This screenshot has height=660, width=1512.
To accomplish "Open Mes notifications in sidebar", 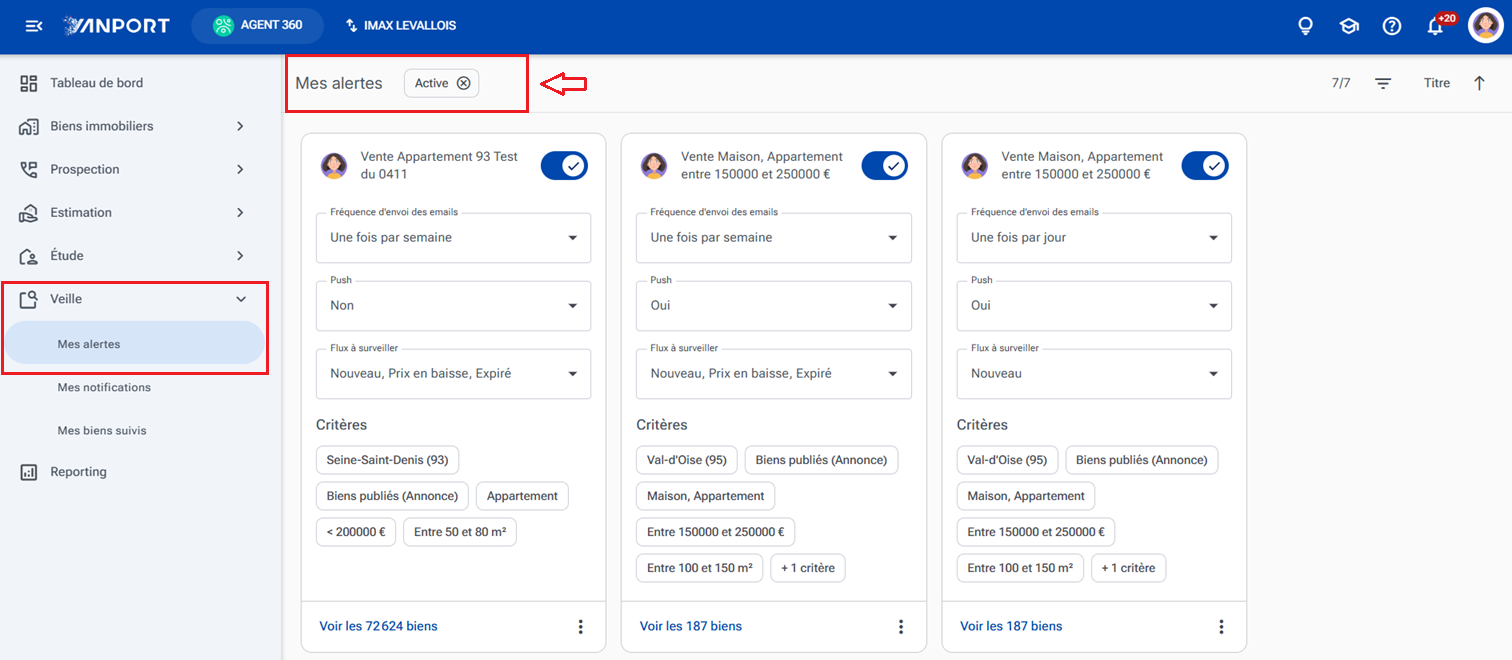I will 133,387.
